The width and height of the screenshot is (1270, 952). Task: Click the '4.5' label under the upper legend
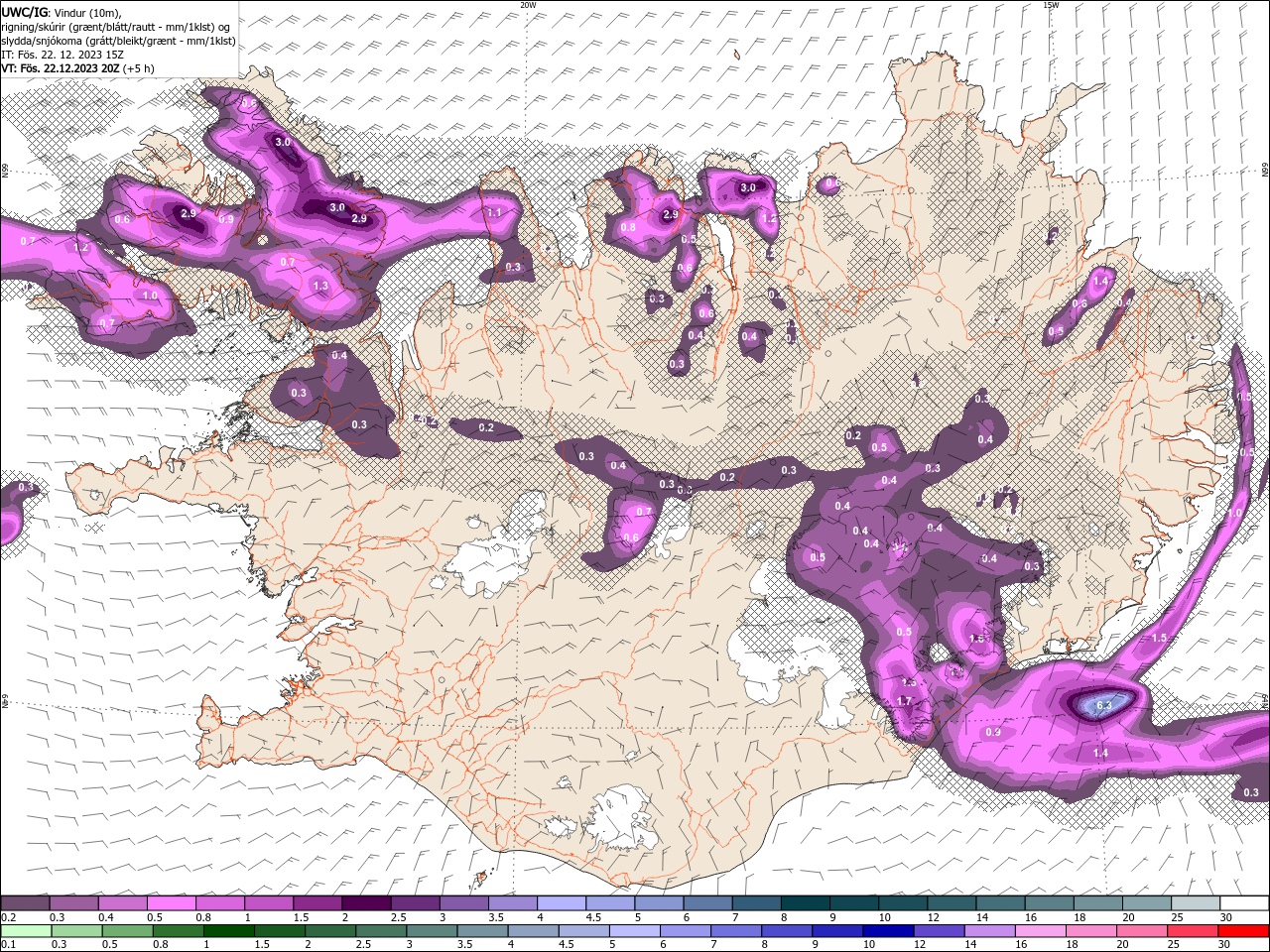tap(593, 917)
